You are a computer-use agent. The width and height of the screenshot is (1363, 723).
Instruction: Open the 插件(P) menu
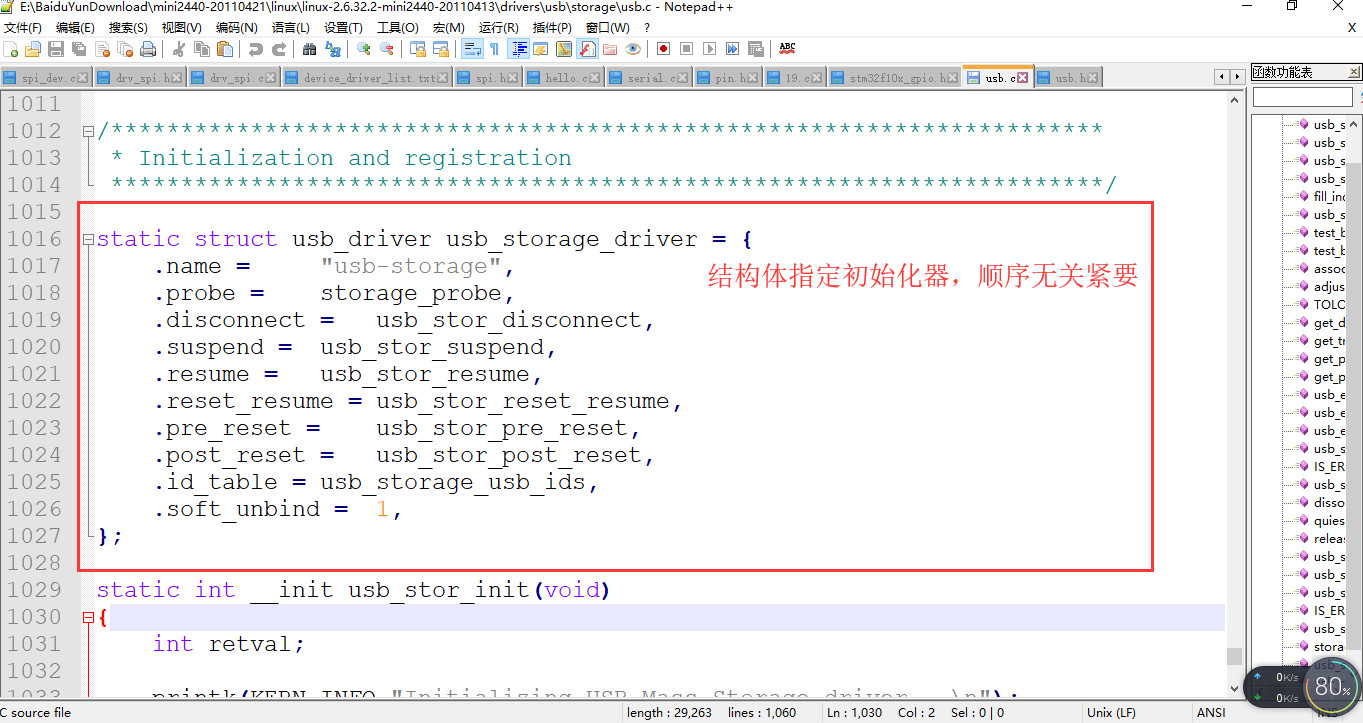click(552, 28)
